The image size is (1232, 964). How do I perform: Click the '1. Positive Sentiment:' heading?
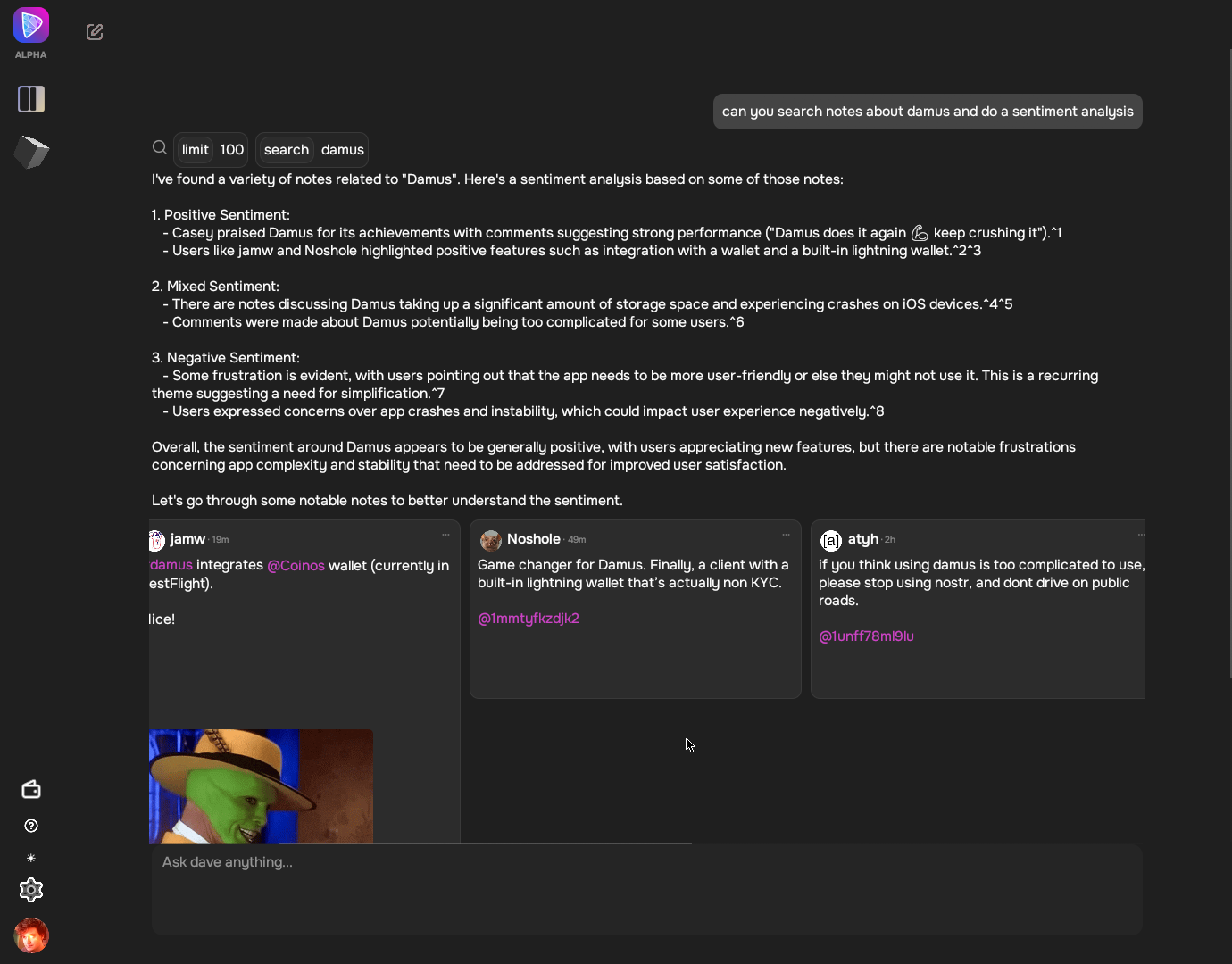pyautogui.click(x=221, y=215)
